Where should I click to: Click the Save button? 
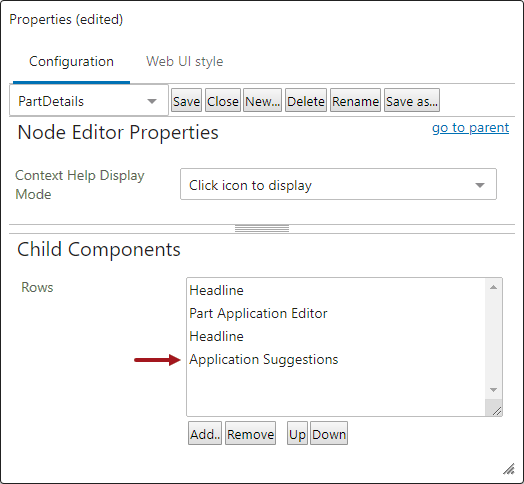point(186,101)
